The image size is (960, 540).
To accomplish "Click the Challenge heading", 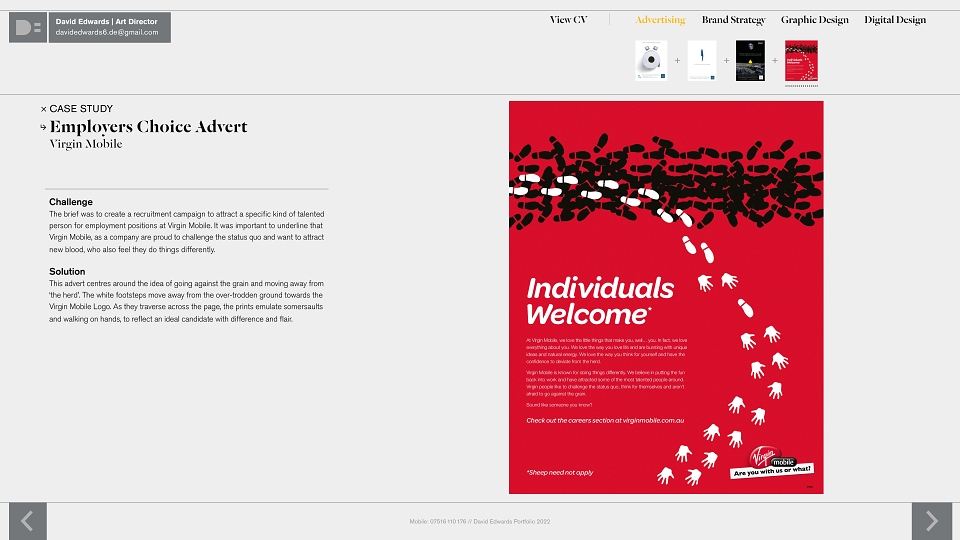I will coord(71,202).
